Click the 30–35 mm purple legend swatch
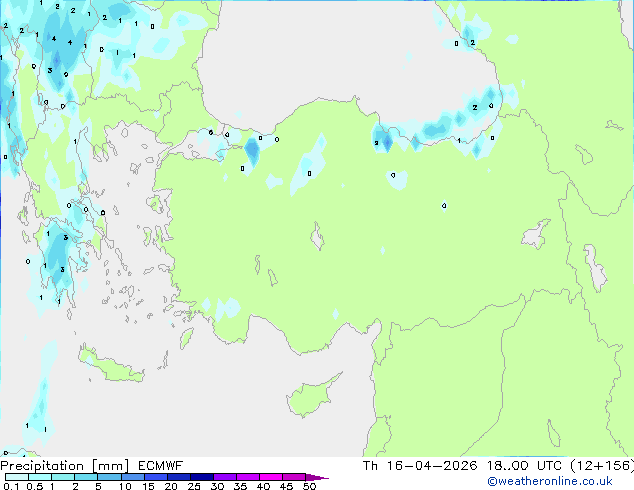The image size is (634, 490). pos(225,477)
